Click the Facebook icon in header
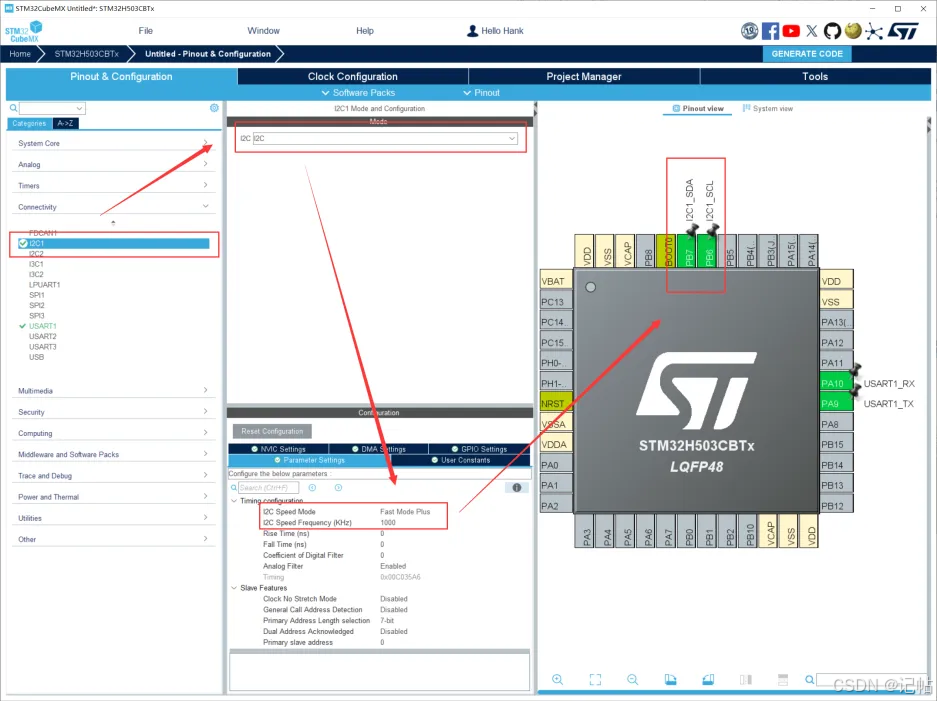 (770, 31)
